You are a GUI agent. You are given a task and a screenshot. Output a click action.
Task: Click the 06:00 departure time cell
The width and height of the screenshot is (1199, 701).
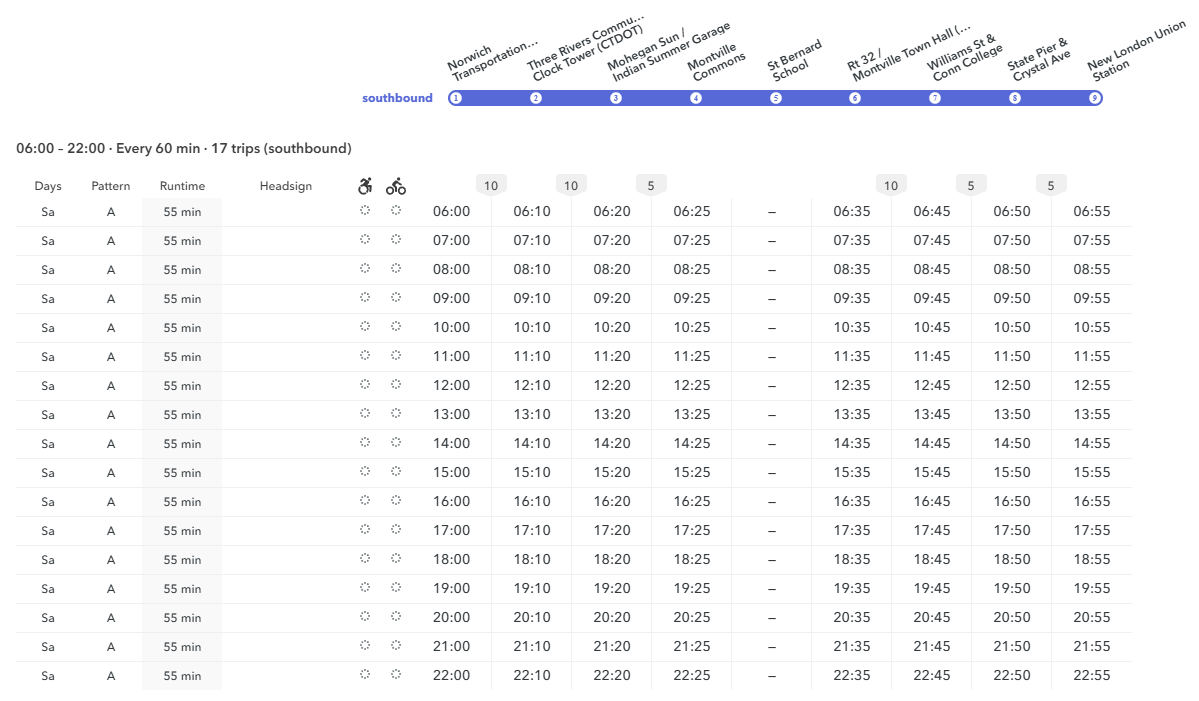451,212
